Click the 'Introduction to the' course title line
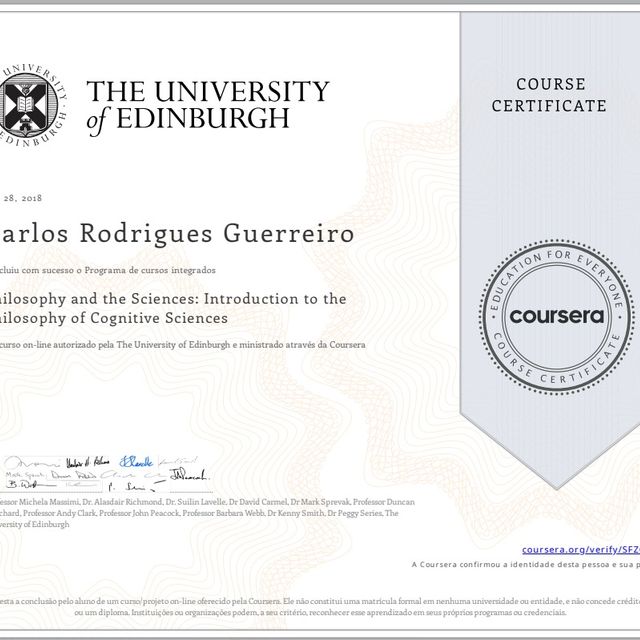Screen dimensions: 640x640 pyautogui.click(x=275, y=299)
